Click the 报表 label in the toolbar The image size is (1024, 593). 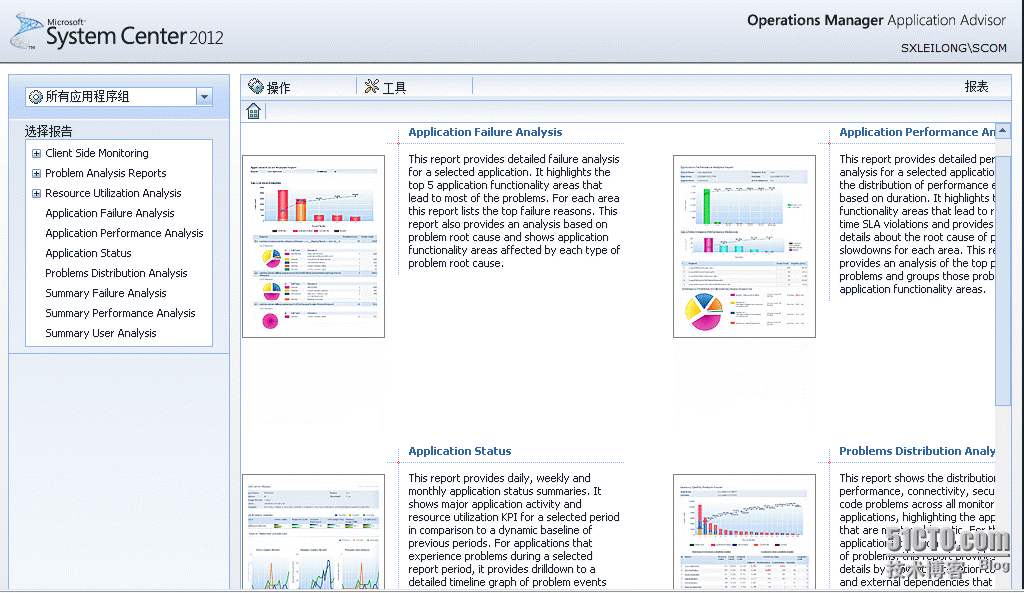pyautogui.click(x=976, y=86)
